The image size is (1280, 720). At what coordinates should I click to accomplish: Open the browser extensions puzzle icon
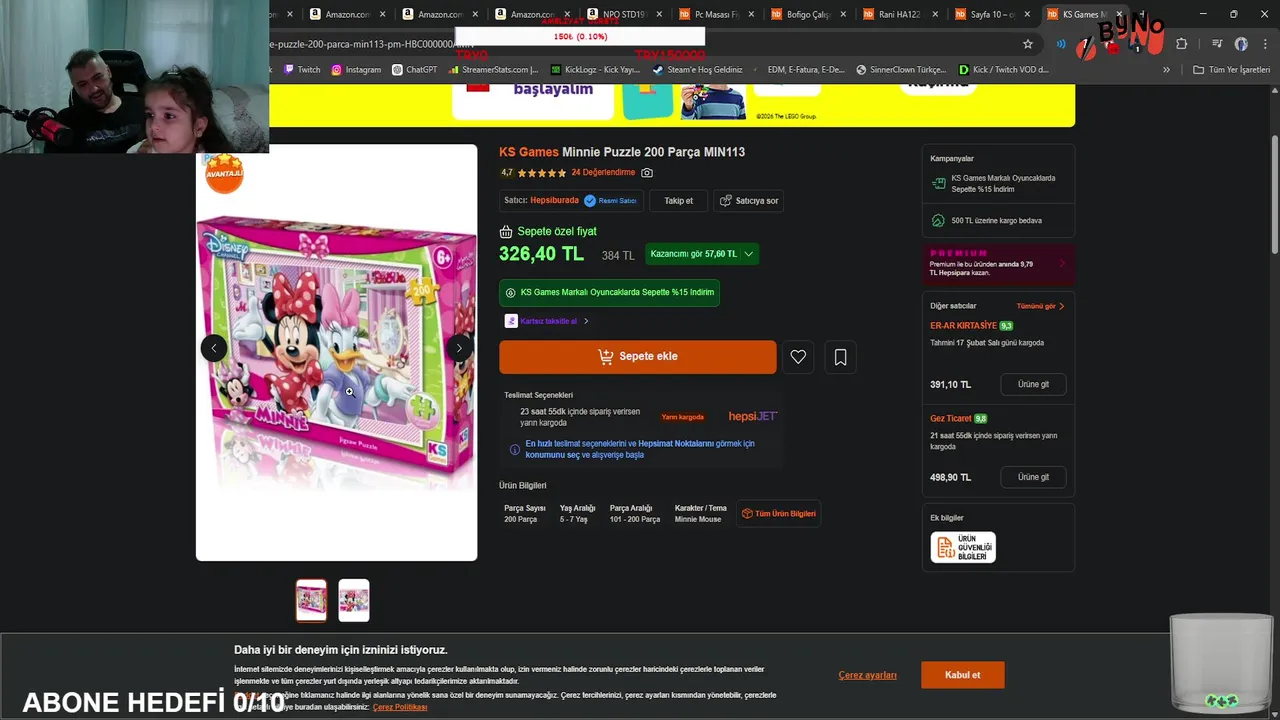(1181, 44)
